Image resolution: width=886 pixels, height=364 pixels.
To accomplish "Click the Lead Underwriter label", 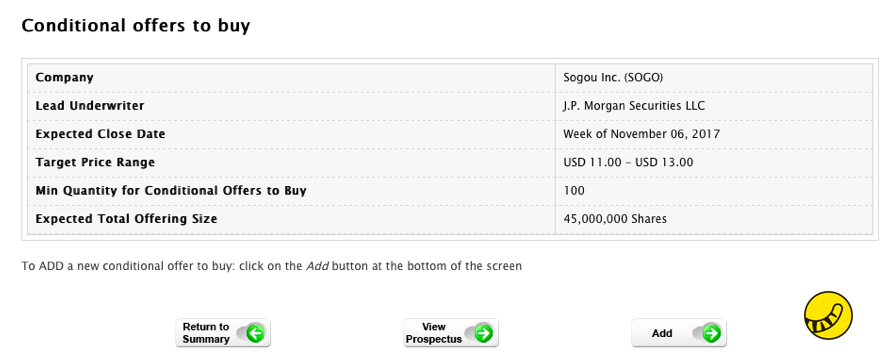I will (x=90, y=106).
